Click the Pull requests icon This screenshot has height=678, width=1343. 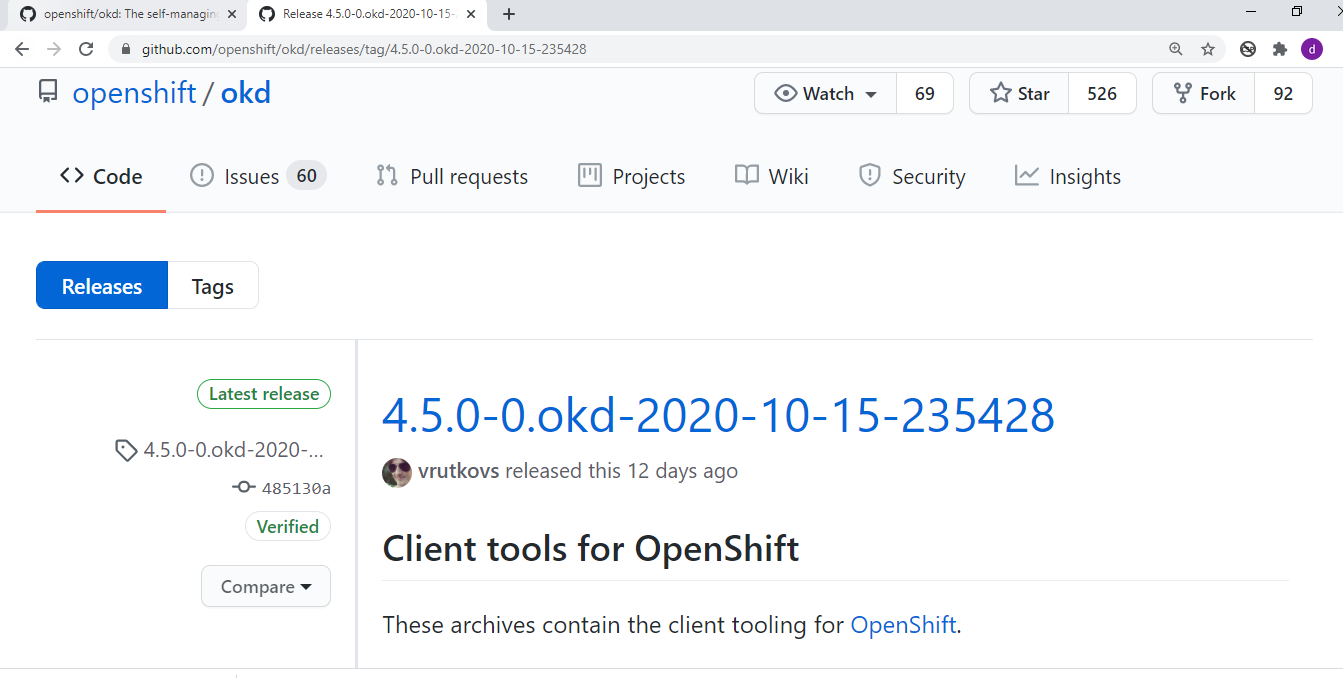click(387, 176)
